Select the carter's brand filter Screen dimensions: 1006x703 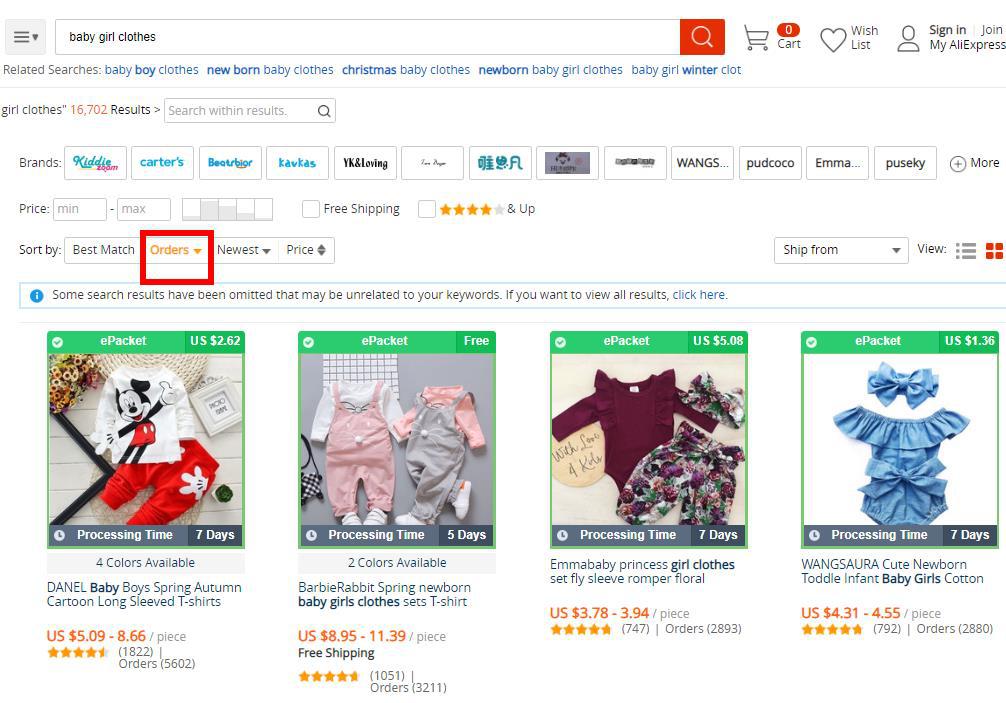tap(162, 163)
